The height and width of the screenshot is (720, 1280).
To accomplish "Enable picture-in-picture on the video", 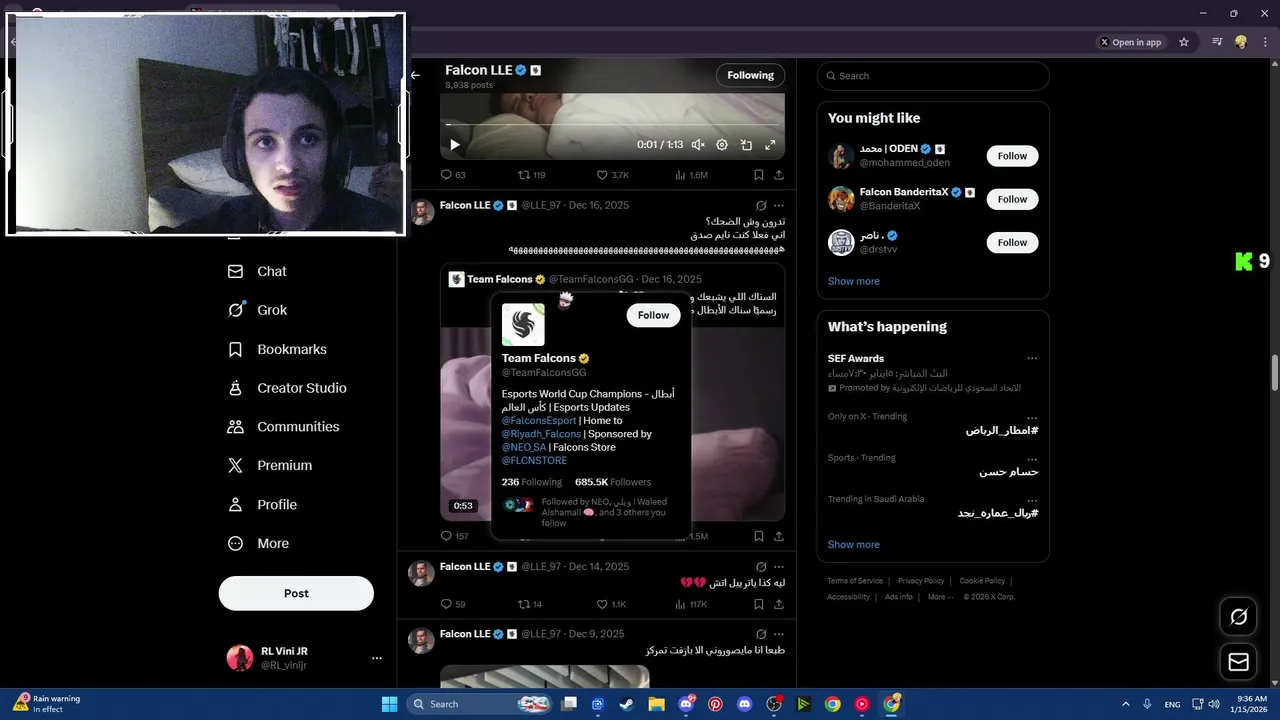I will [746, 145].
